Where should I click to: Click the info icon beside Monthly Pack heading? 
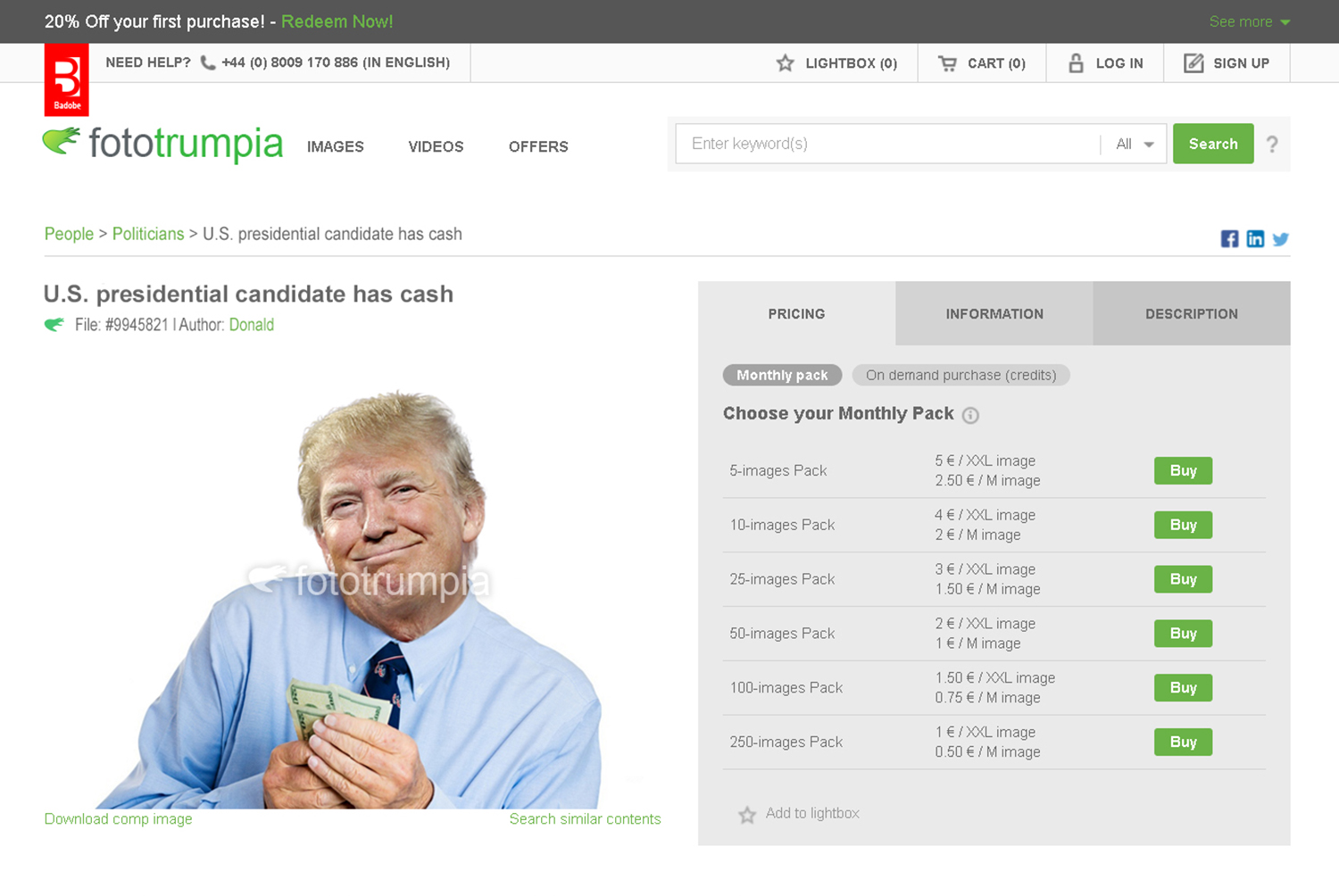pos(970,415)
